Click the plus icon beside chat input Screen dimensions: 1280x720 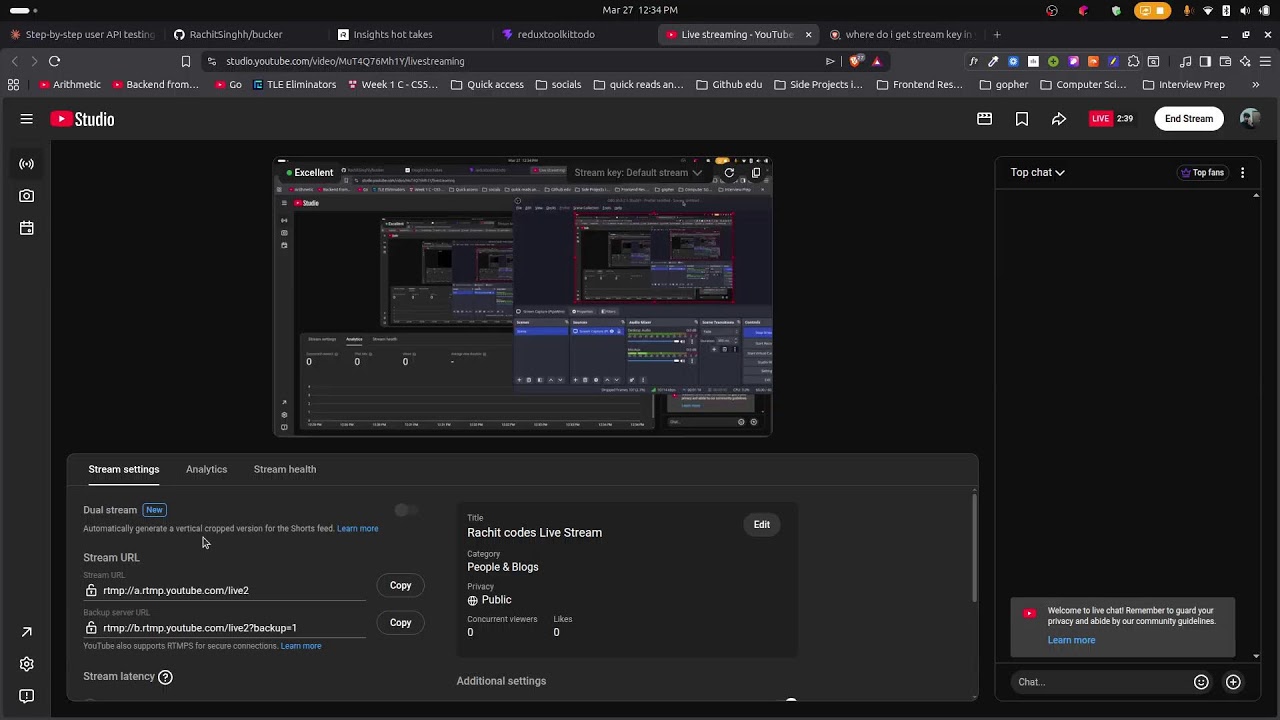1233,682
